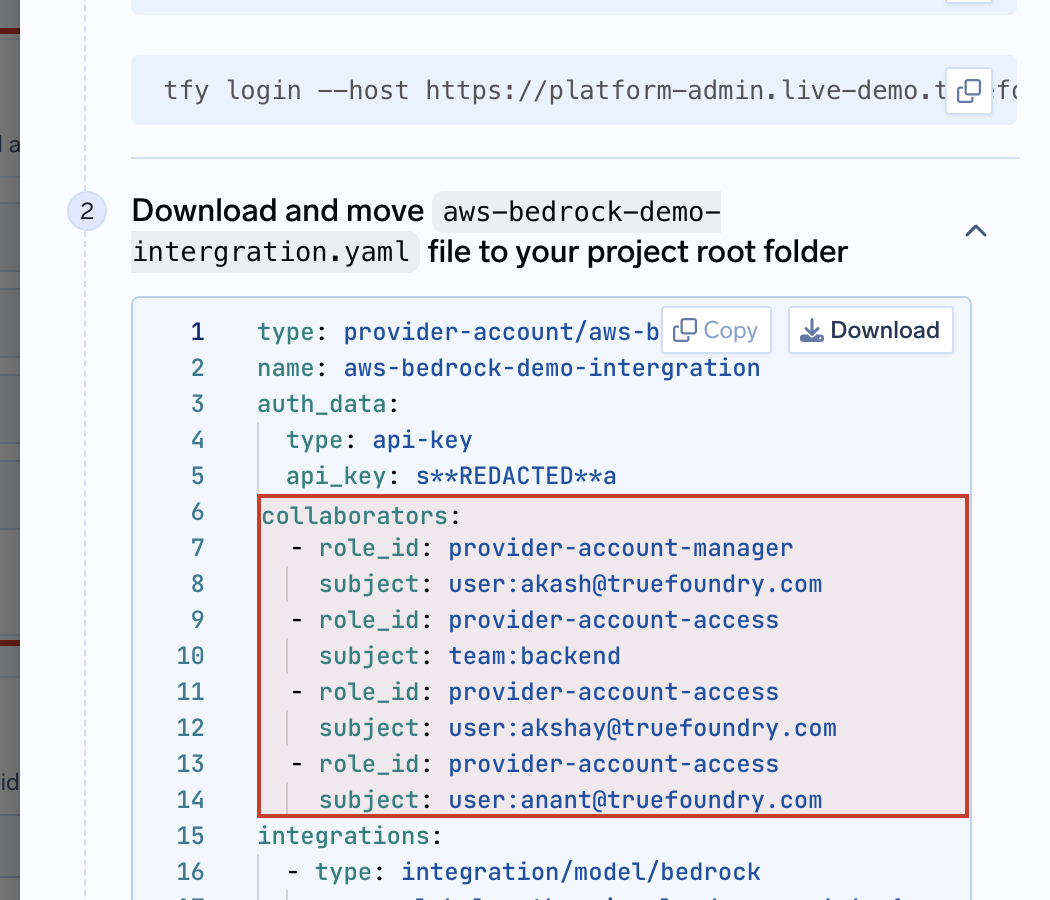Click the integrations key on line 15
The image size is (1050, 900).
click(x=344, y=836)
